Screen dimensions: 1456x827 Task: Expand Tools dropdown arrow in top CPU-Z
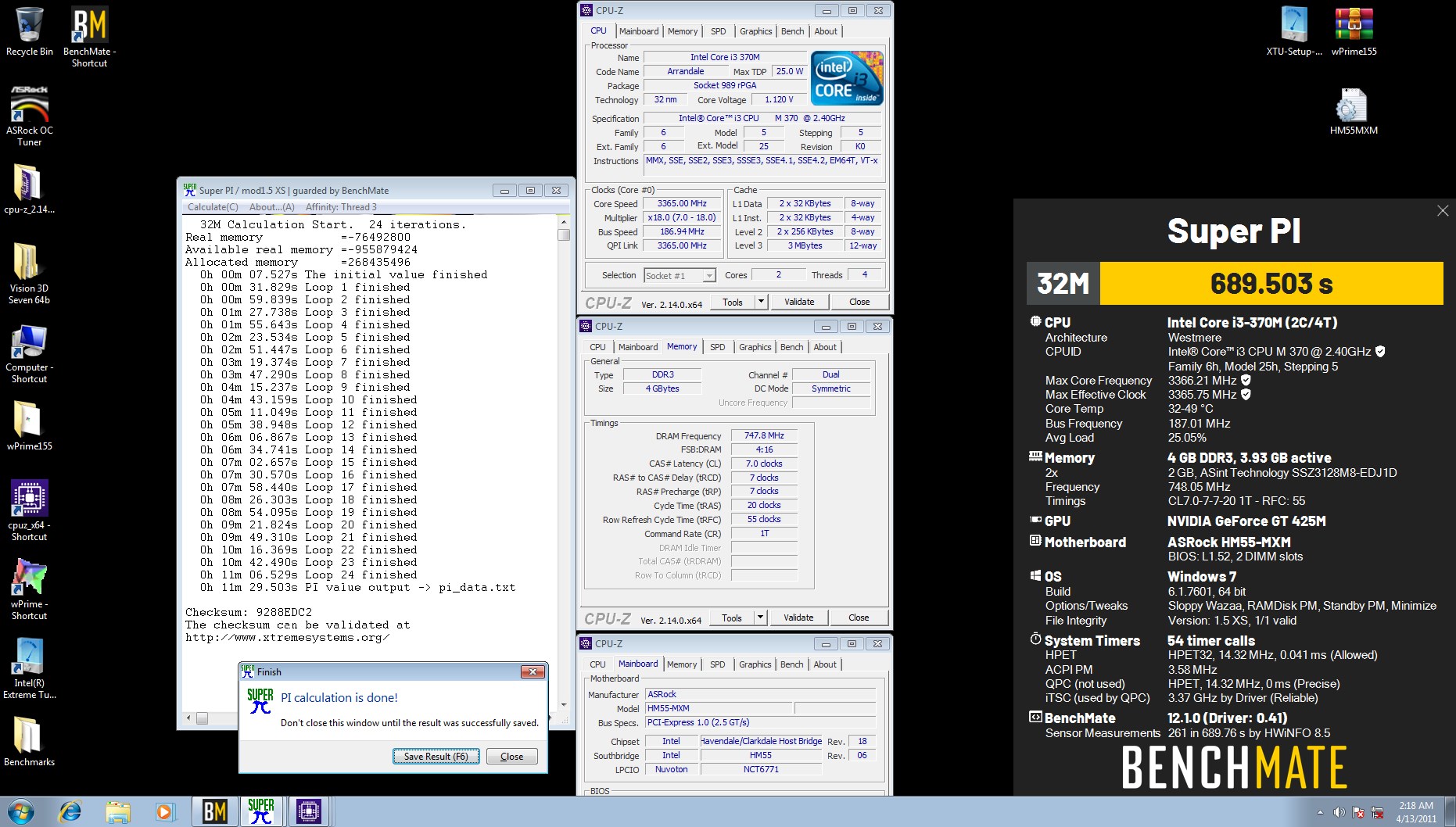point(761,302)
